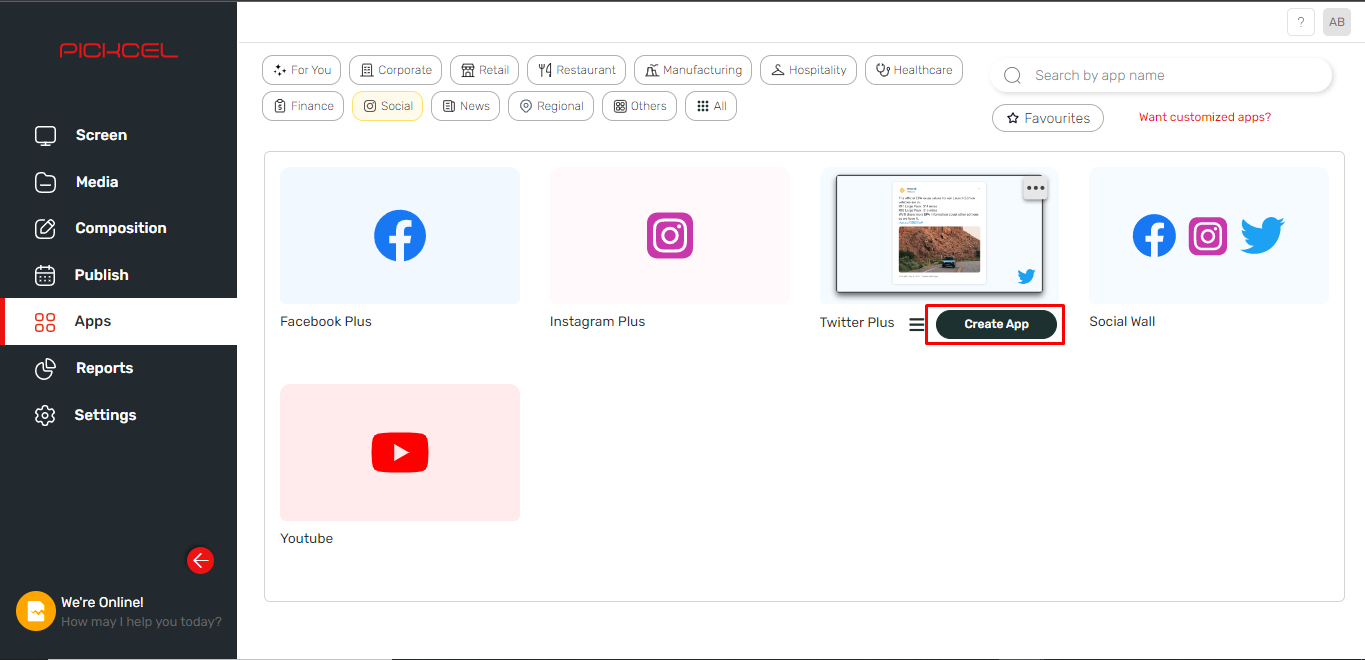Viewport: 1365px width, 660px height.
Task: Select the Social category filter
Action: [387, 106]
